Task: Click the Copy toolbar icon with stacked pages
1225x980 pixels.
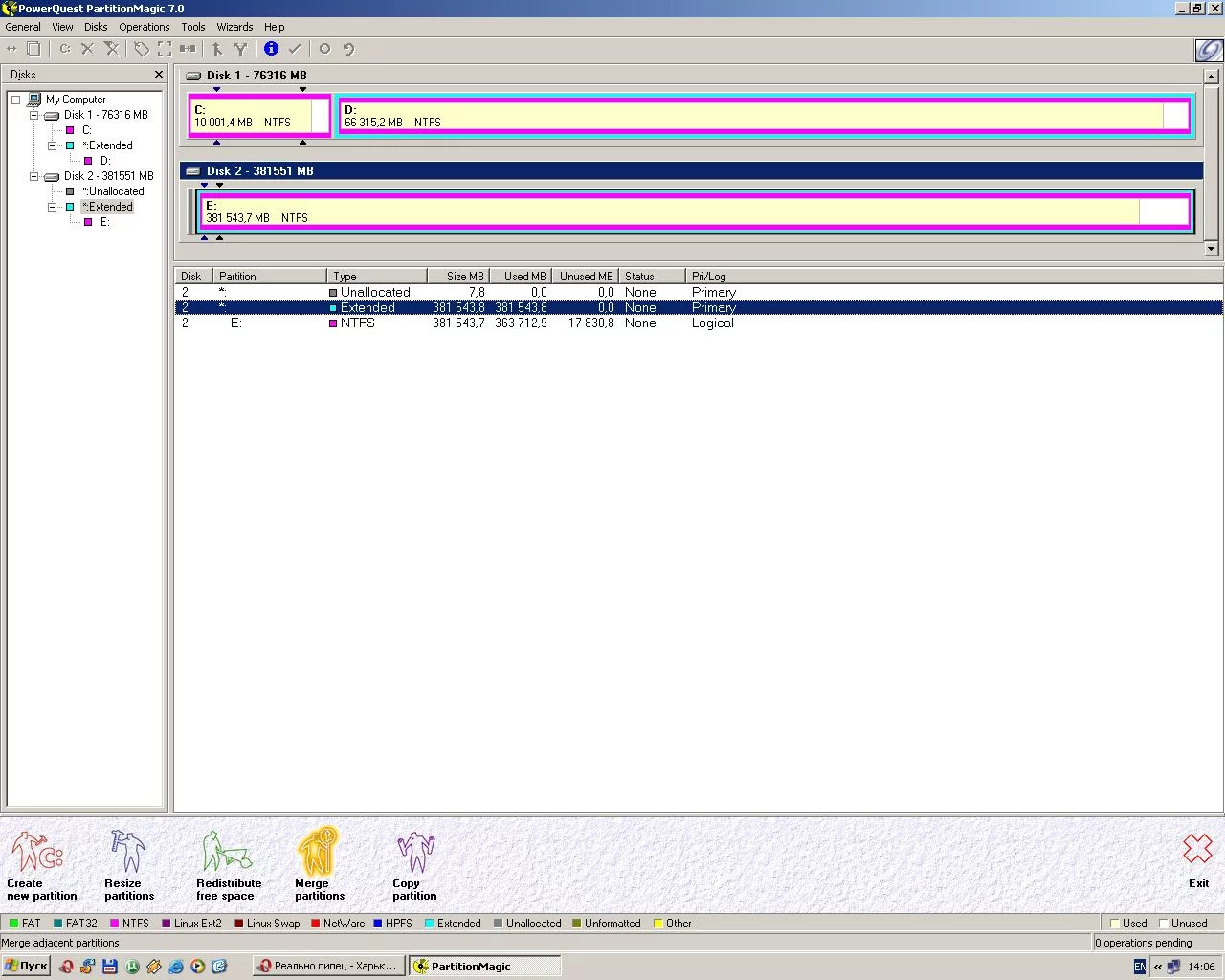Action: coord(33,49)
